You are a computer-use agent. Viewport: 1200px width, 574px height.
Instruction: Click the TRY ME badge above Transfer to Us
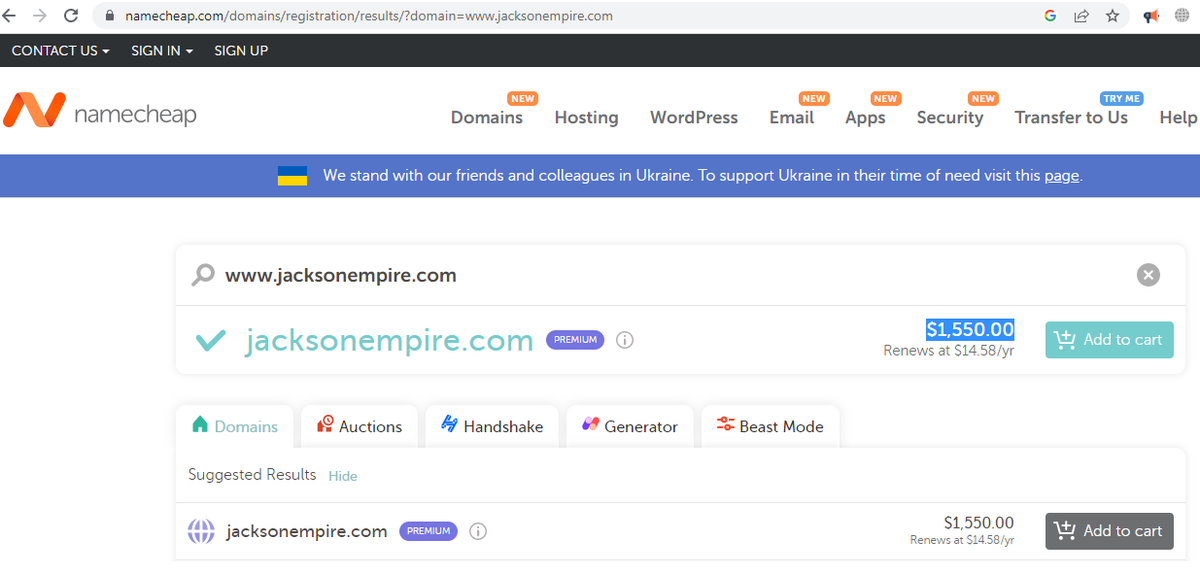[1121, 99]
